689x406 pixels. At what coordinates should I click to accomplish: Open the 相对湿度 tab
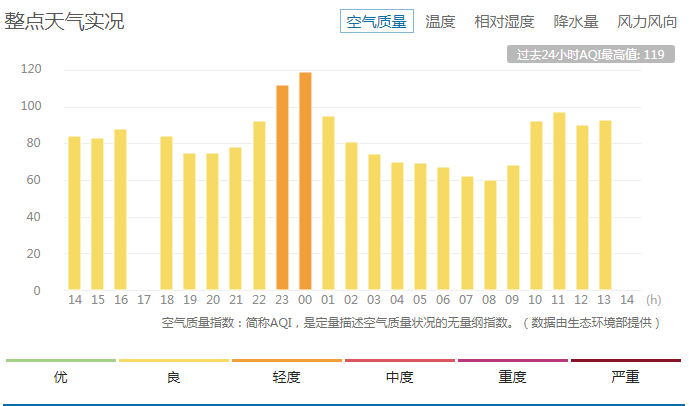(504, 21)
